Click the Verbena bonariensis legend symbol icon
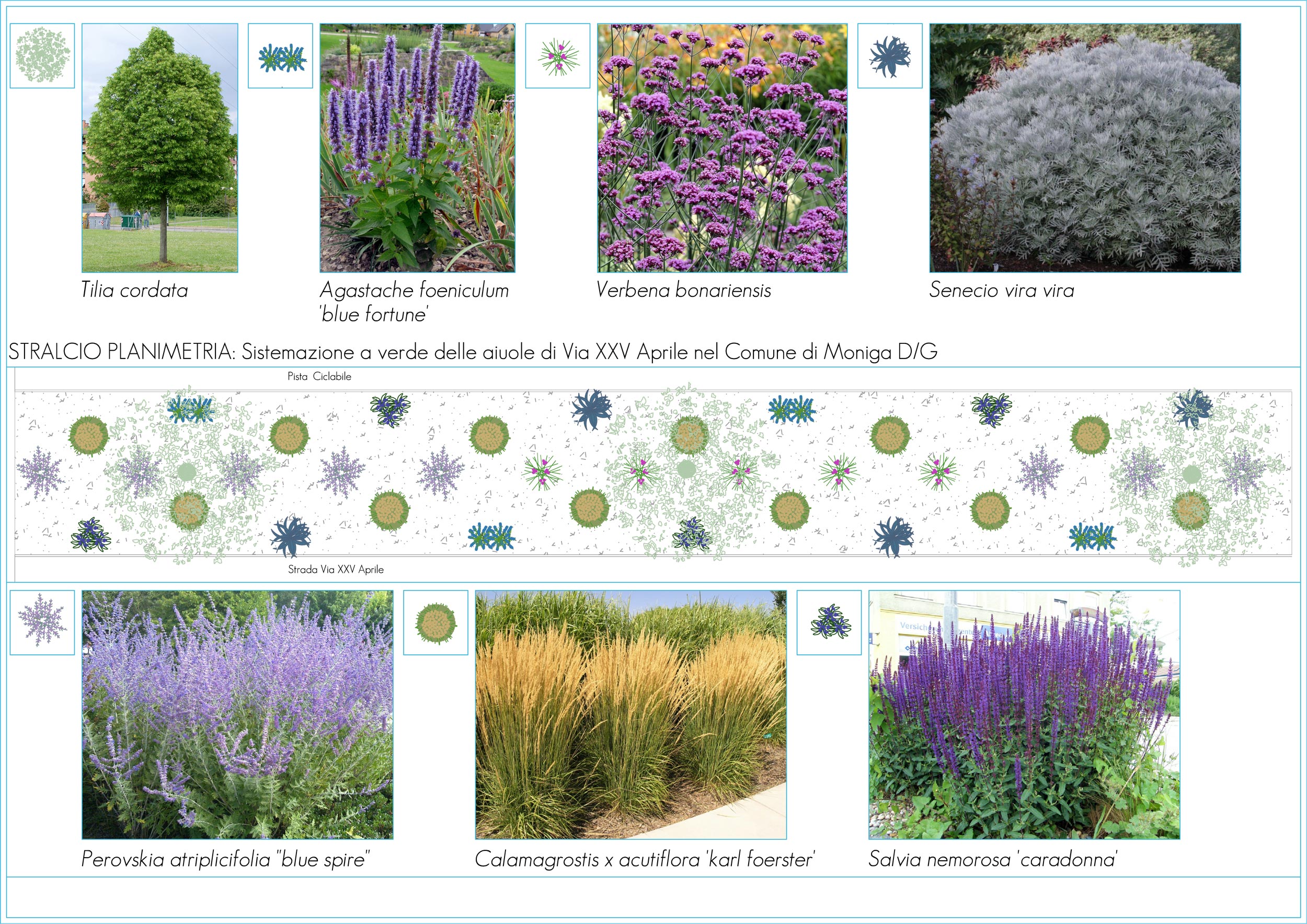Screen dimensions: 1307x924 pyautogui.click(x=557, y=56)
